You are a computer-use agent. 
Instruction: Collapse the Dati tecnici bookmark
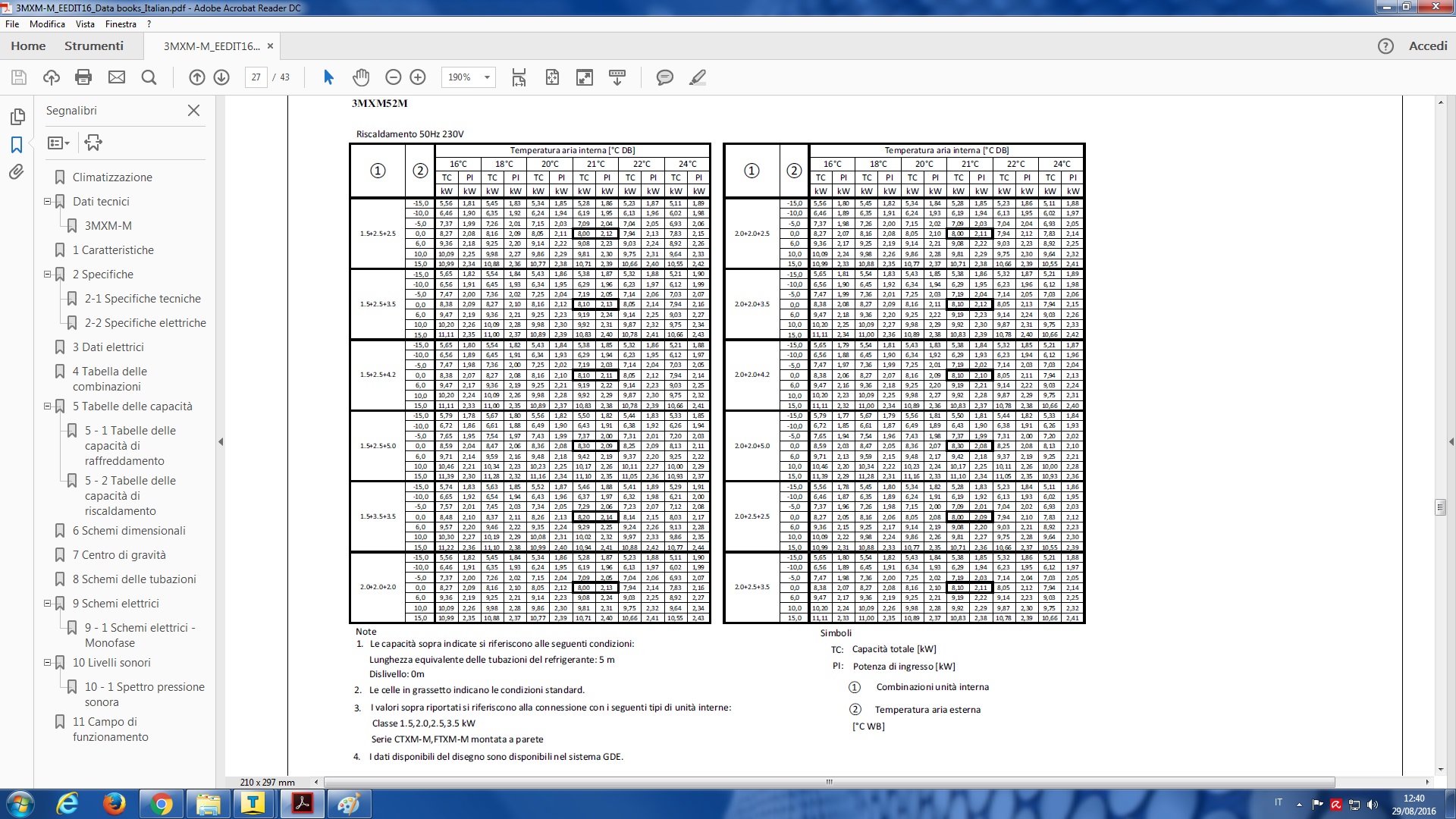(47, 202)
